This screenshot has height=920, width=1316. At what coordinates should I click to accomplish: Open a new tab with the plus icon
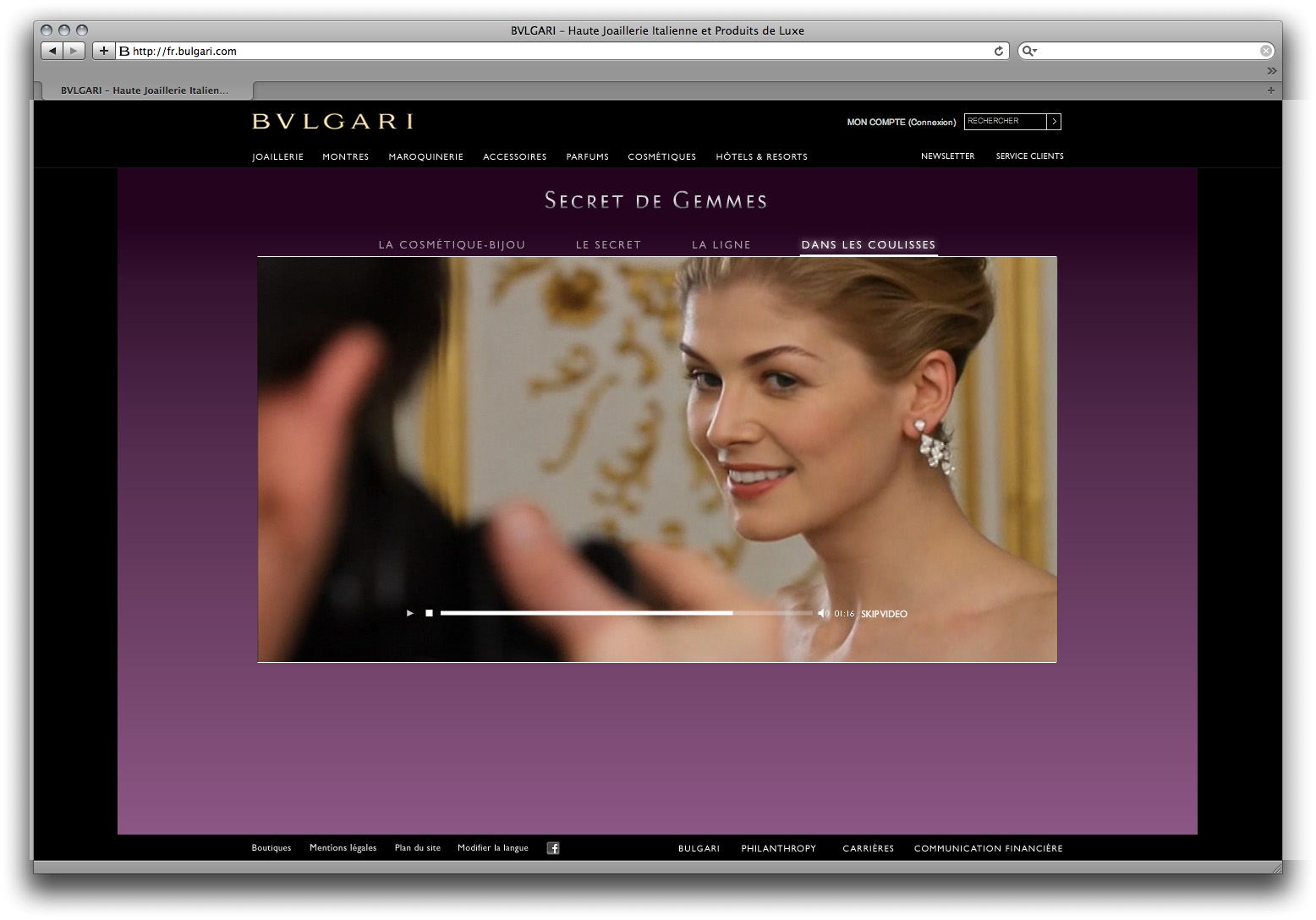pos(1270,90)
